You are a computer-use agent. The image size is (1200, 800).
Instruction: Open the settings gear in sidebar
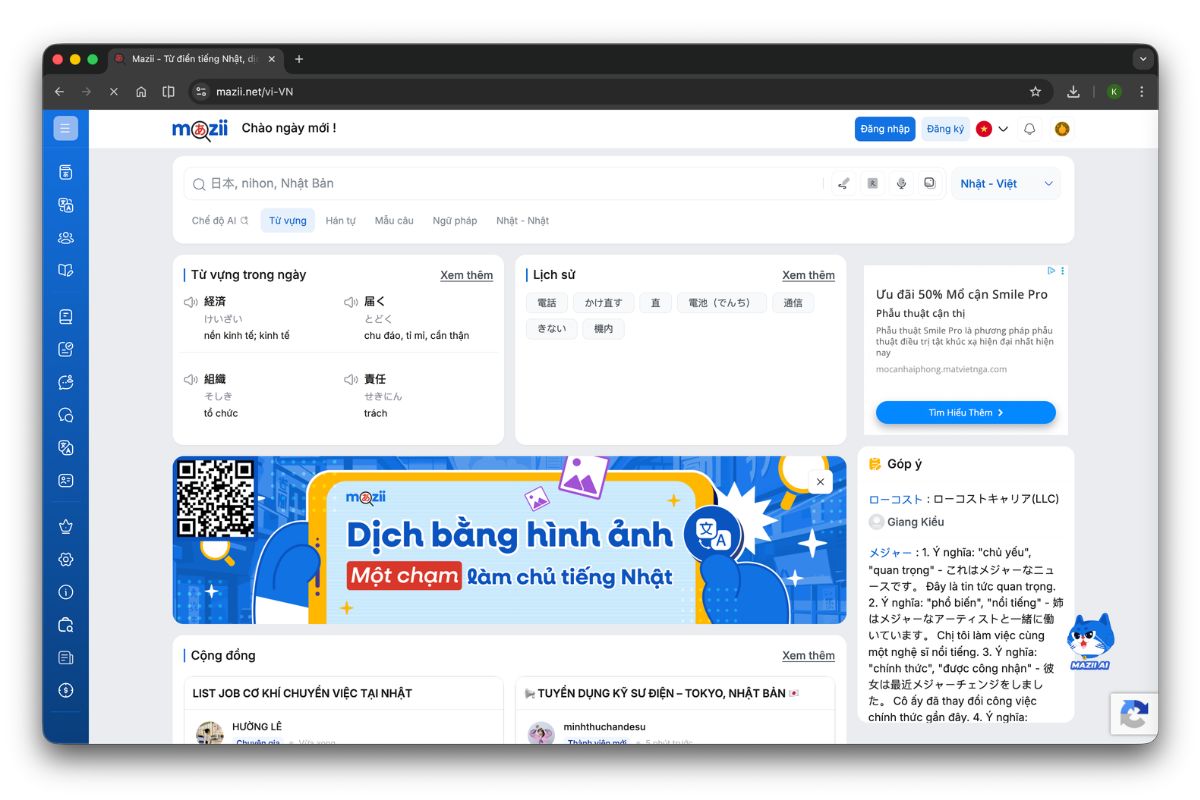[x=65, y=559]
